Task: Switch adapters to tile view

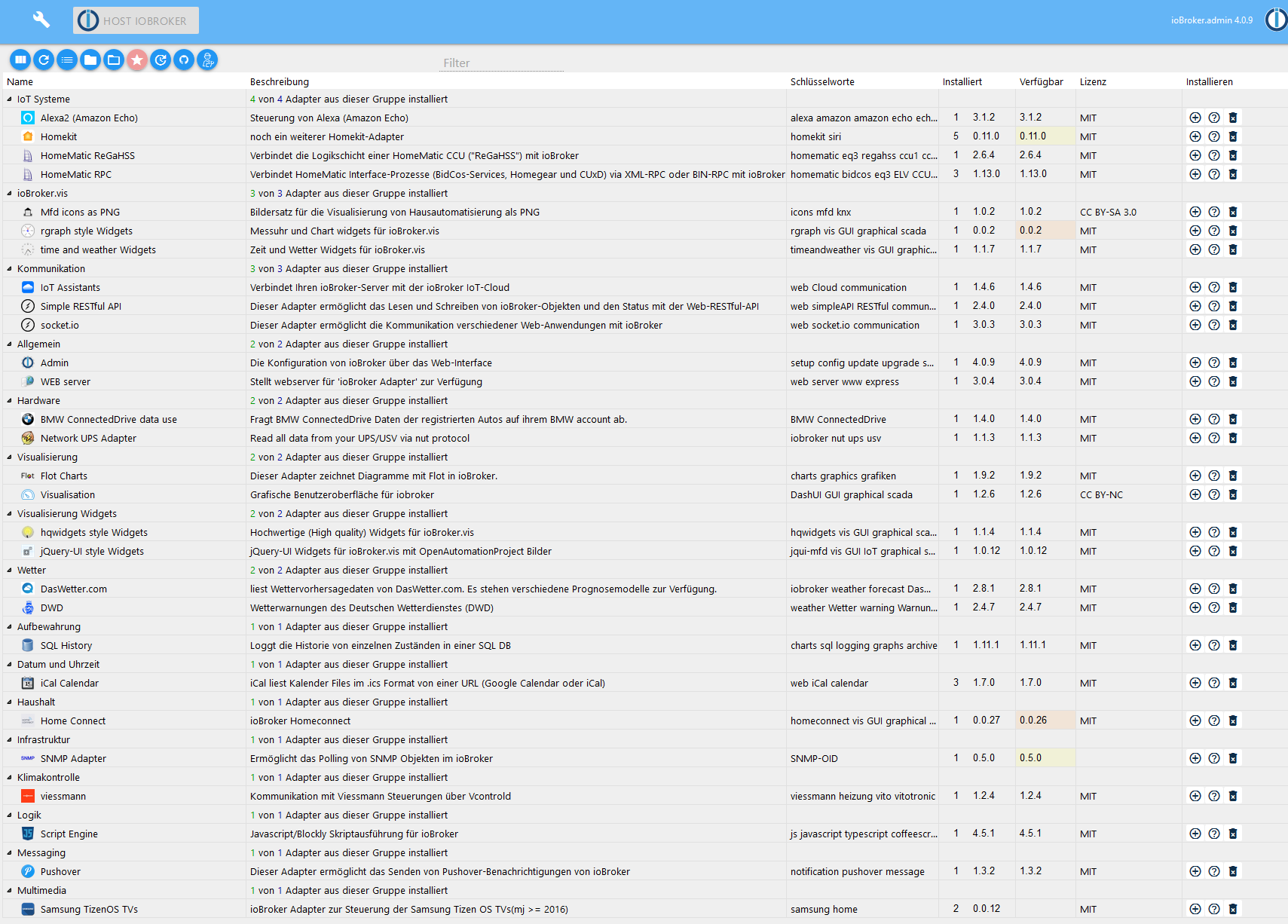Action: (x=20, y=60)
